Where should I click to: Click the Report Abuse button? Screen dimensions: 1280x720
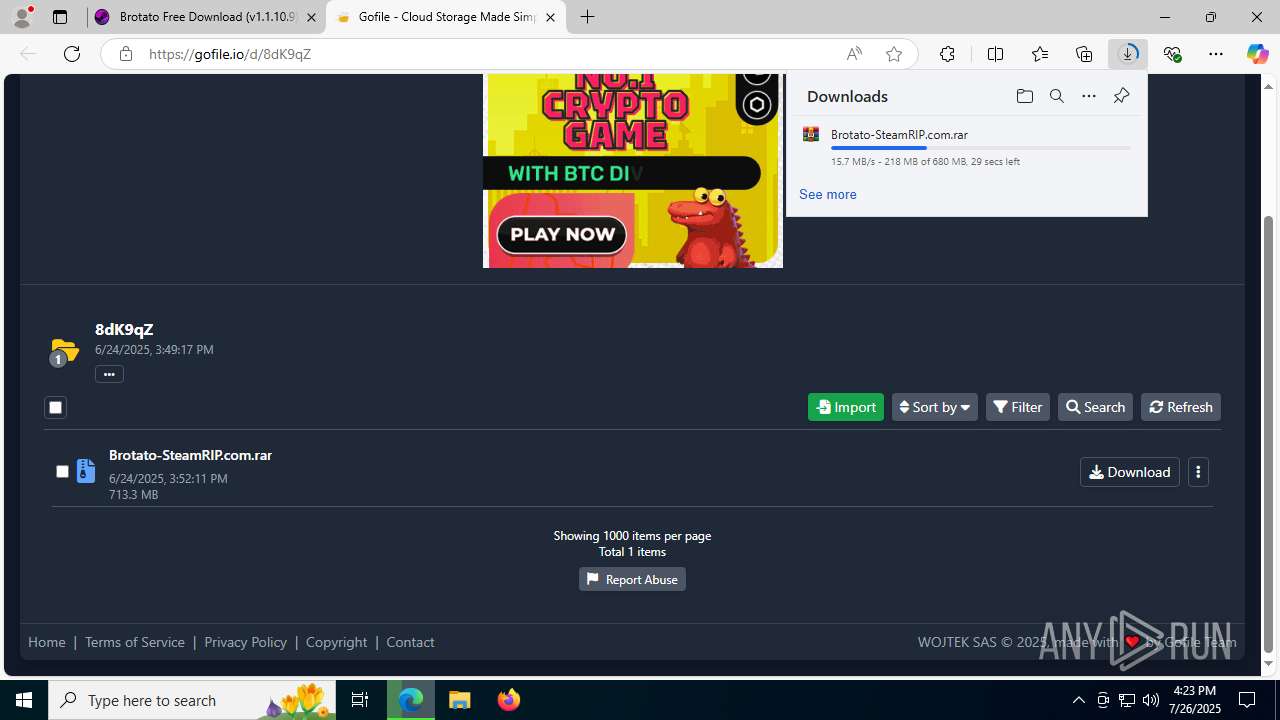pyautogui.click(x=632, y=579)
